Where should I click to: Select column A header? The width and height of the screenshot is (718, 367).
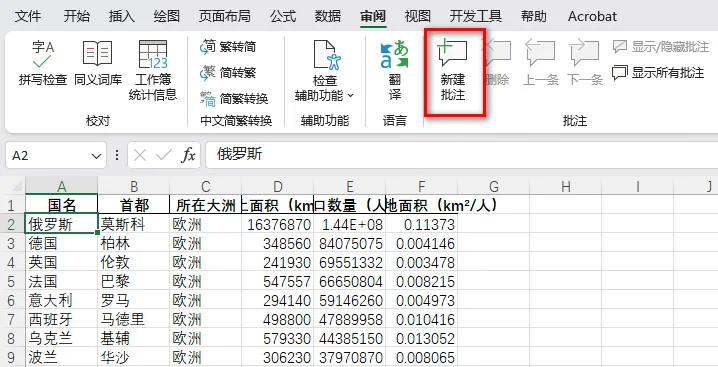tap(61, 186)
